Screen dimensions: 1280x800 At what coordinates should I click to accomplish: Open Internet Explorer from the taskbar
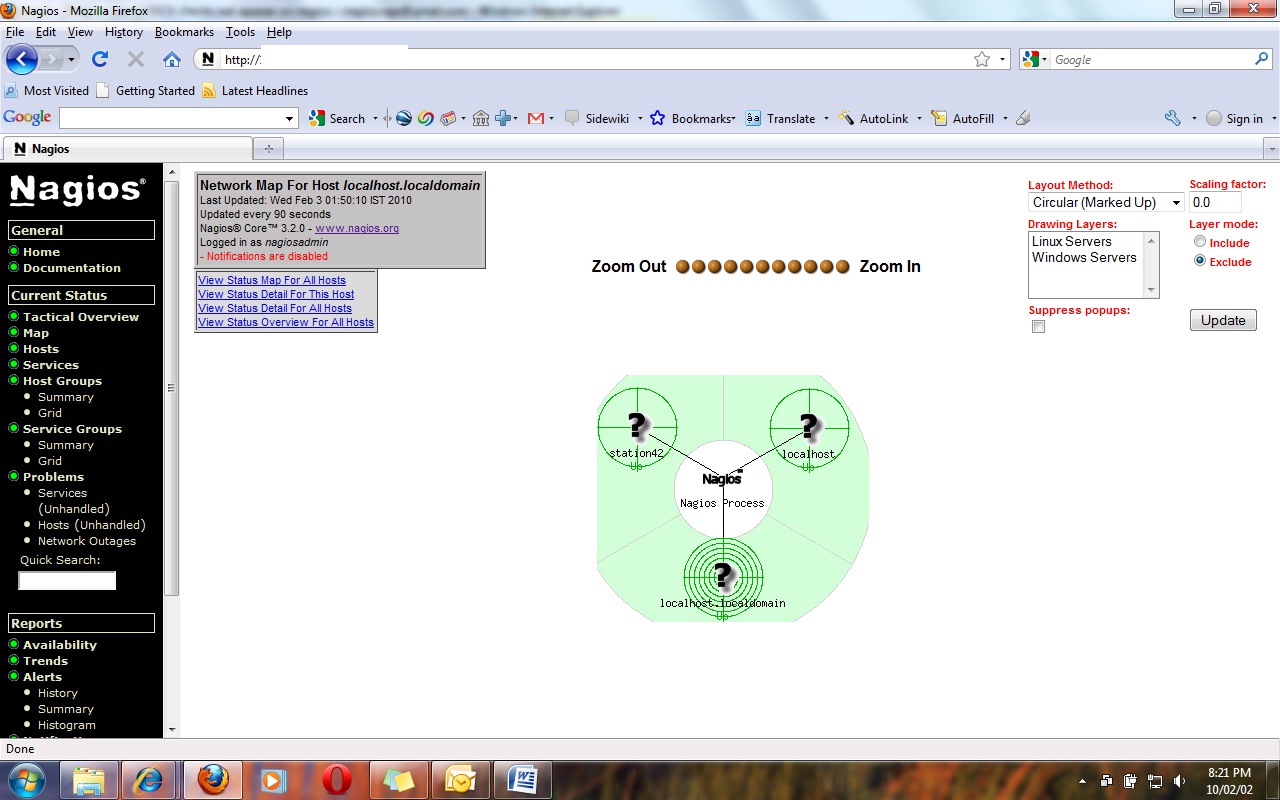pos(150,779)
